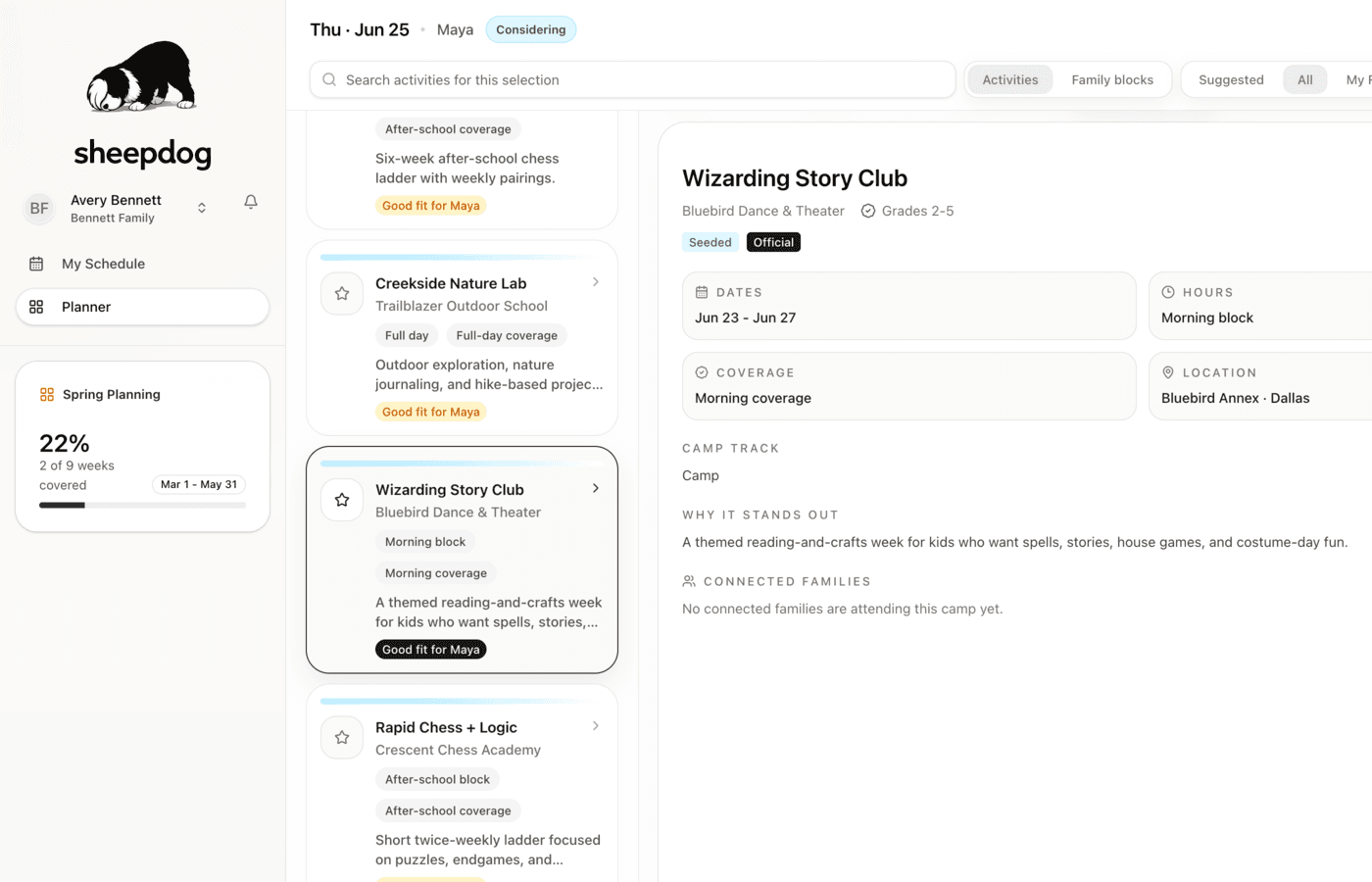This screenshot has height=882, width=1372.
Task: Star the Wizarding Story Club activity
Action: [x=342, y=500]
